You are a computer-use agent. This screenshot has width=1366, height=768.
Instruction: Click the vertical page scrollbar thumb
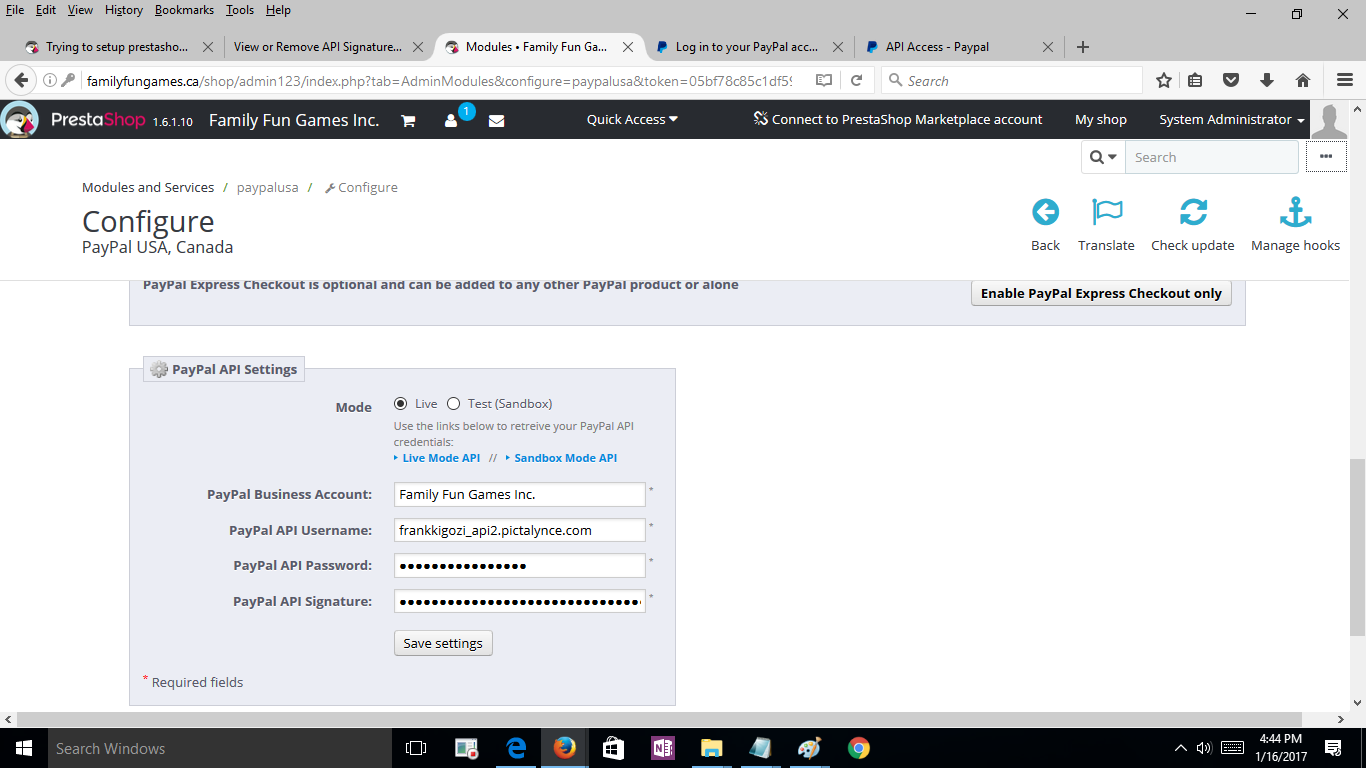click(1357, 547)
